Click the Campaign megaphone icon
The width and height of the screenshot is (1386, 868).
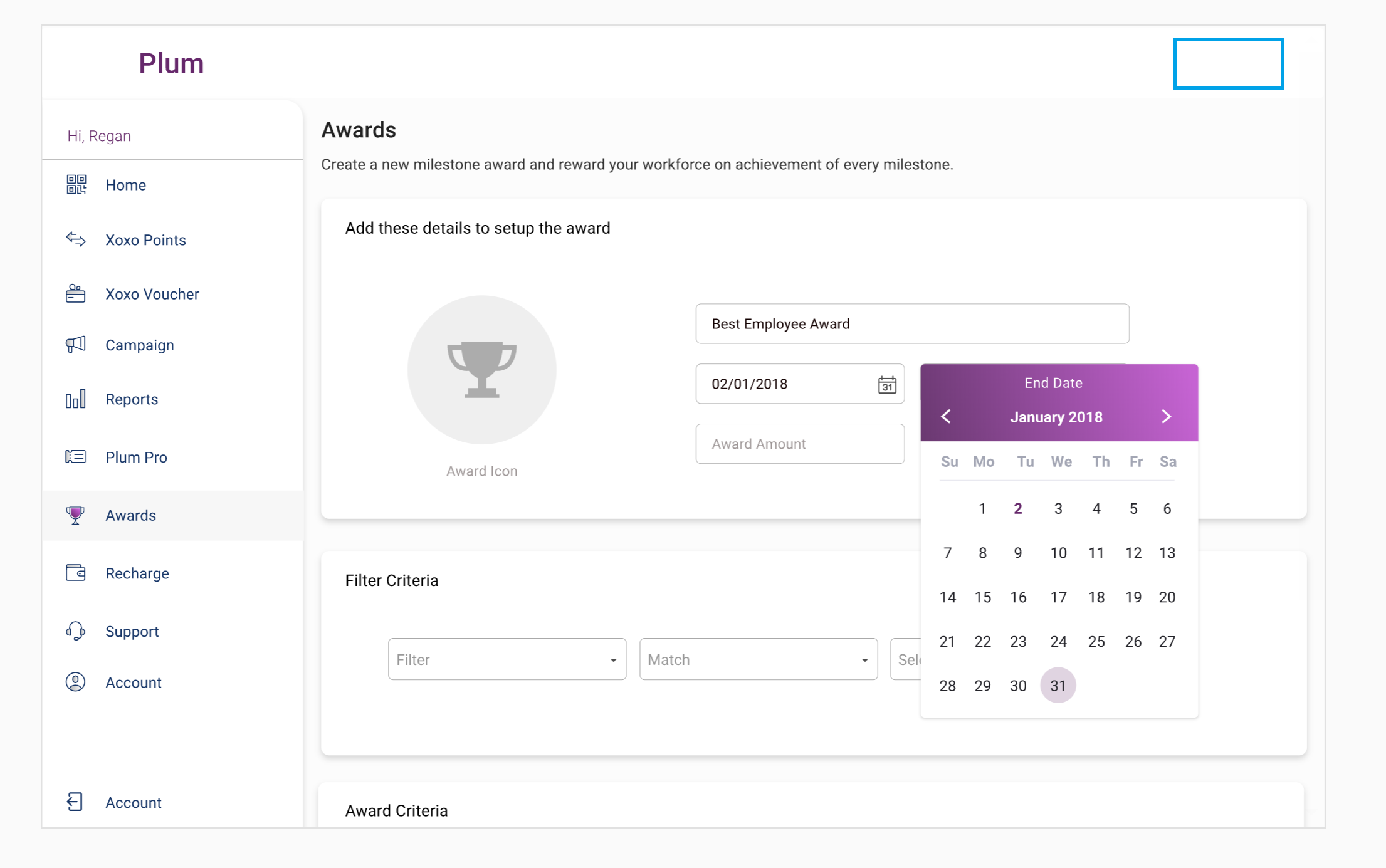76,345
